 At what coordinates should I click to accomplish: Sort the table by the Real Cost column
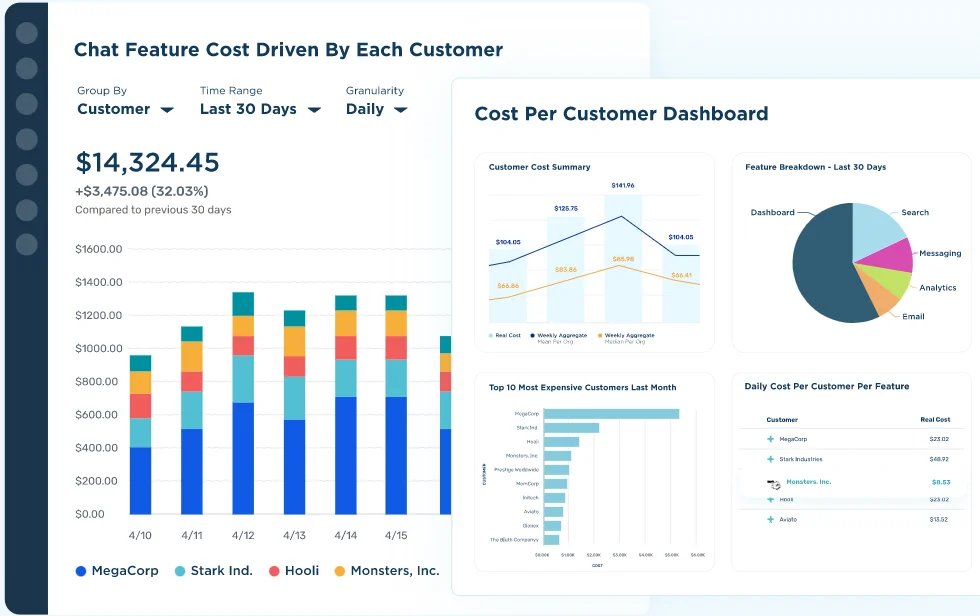pos(935,420)
